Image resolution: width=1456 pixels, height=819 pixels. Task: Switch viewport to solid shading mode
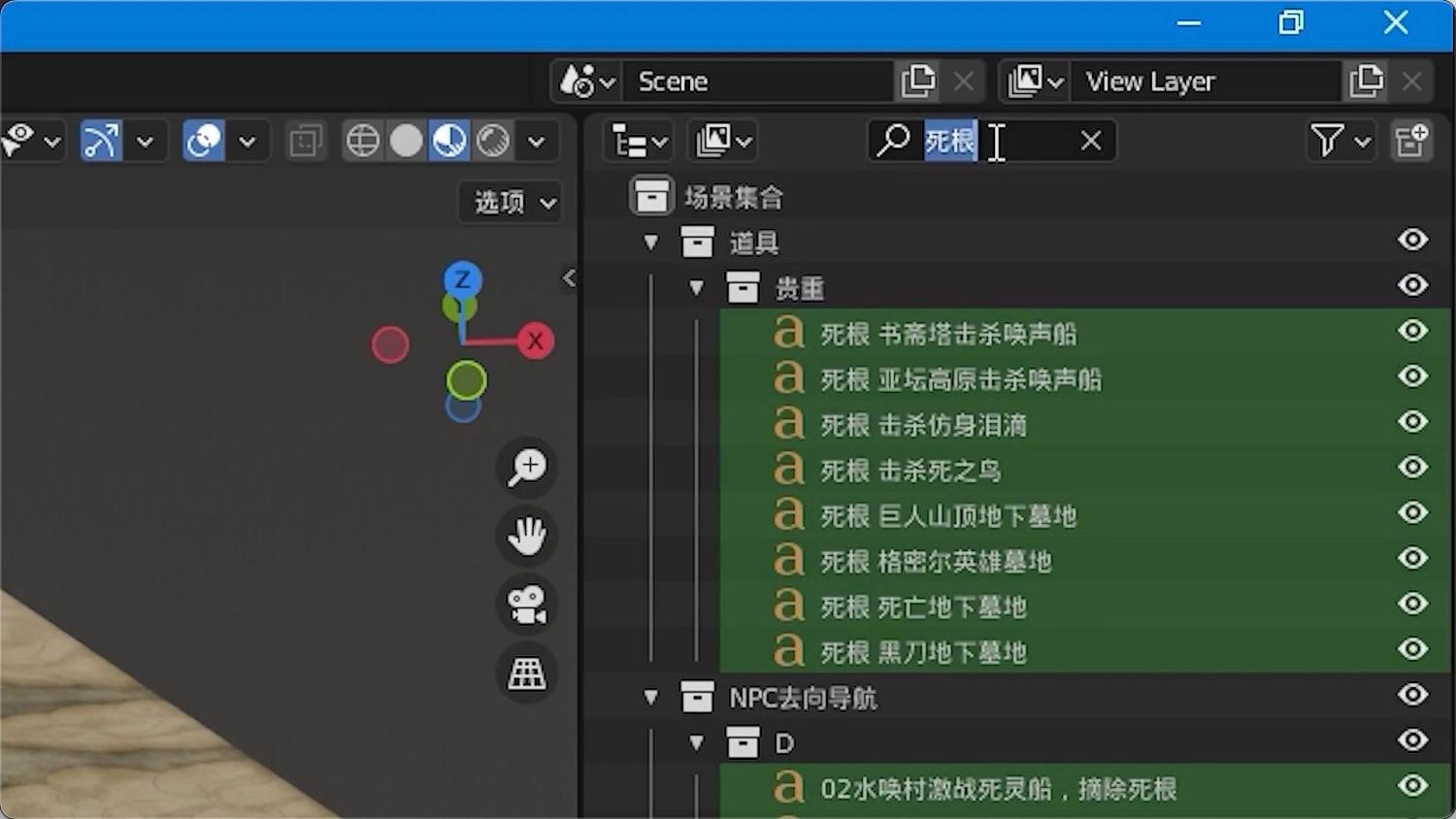click(407, 140)
